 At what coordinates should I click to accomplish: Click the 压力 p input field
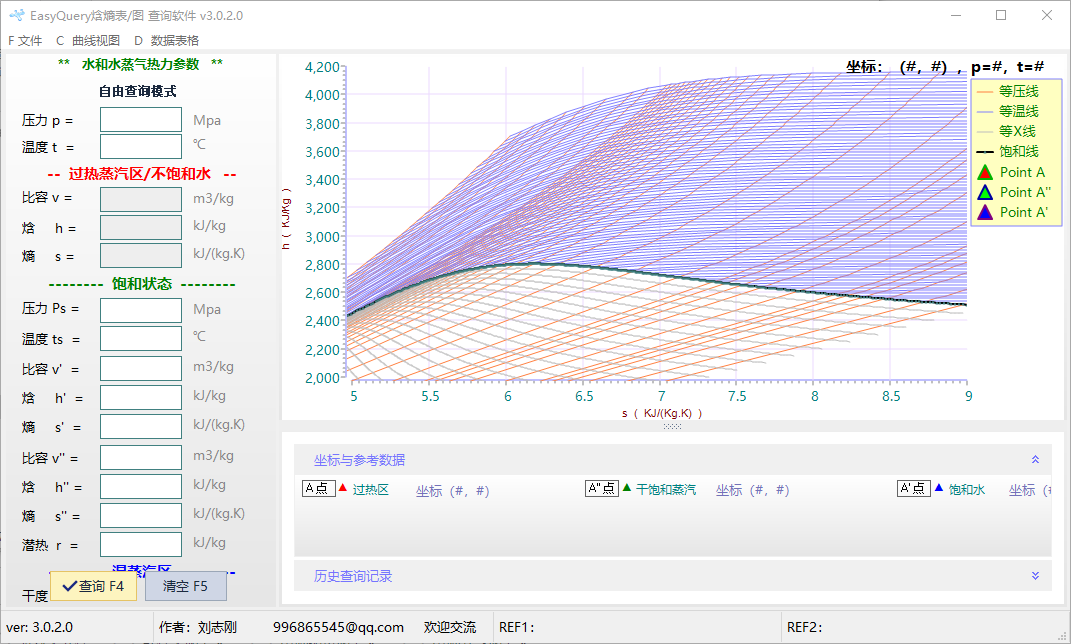(141, 120)
